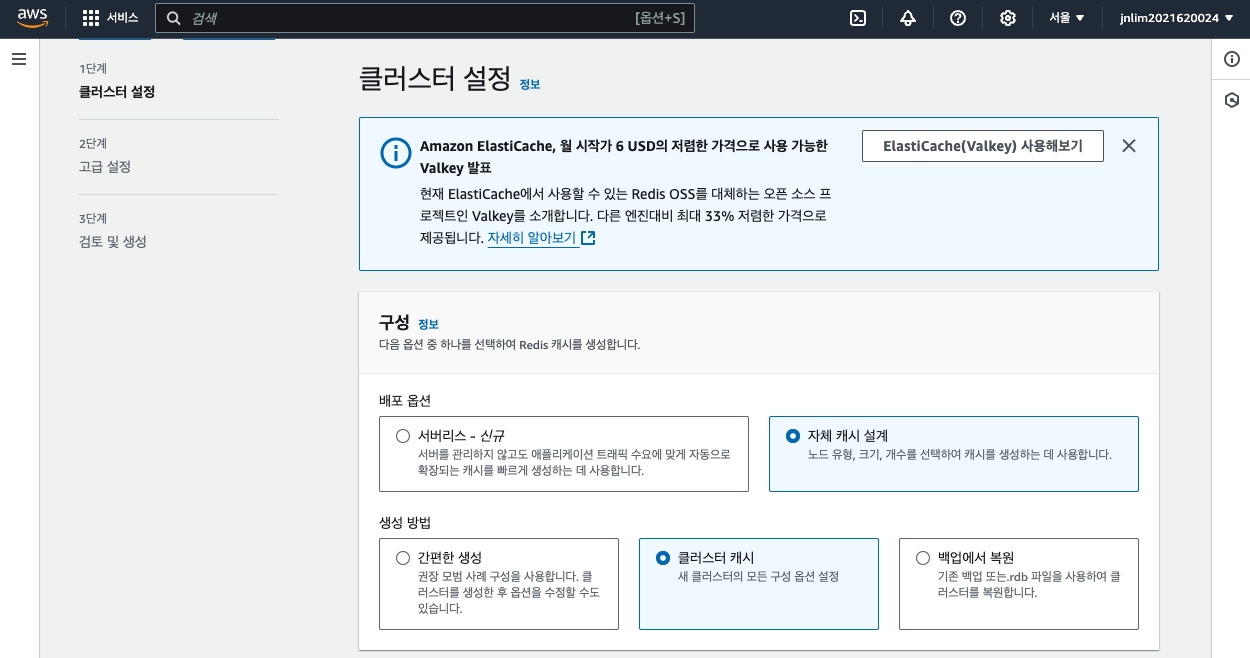Screen dimensions: 1250x658
Task: Choose the 간편한 생성 creation method
Action: click(499, 584)
